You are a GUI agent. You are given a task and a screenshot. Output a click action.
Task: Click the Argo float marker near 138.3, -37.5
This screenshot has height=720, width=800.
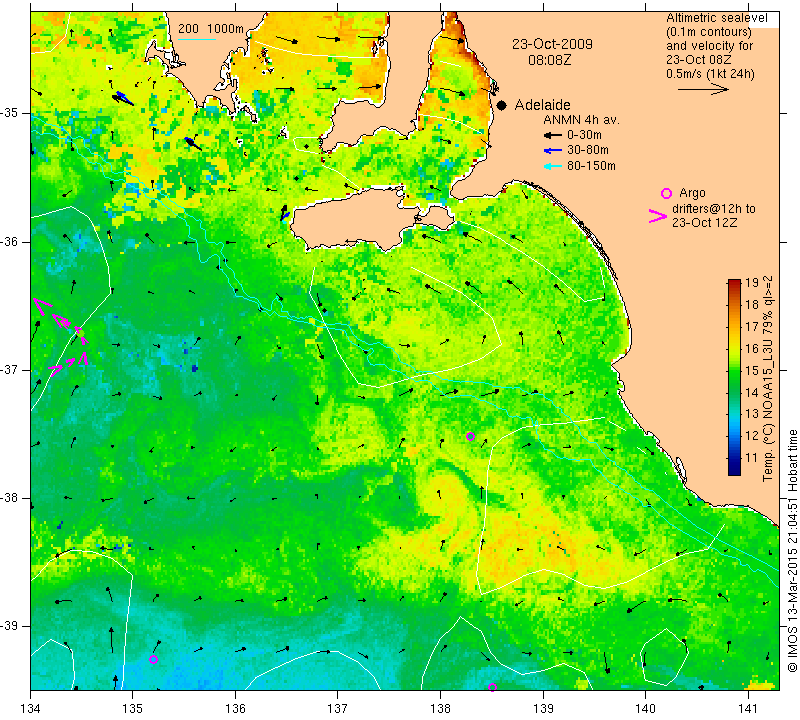(x=470, y=436)
